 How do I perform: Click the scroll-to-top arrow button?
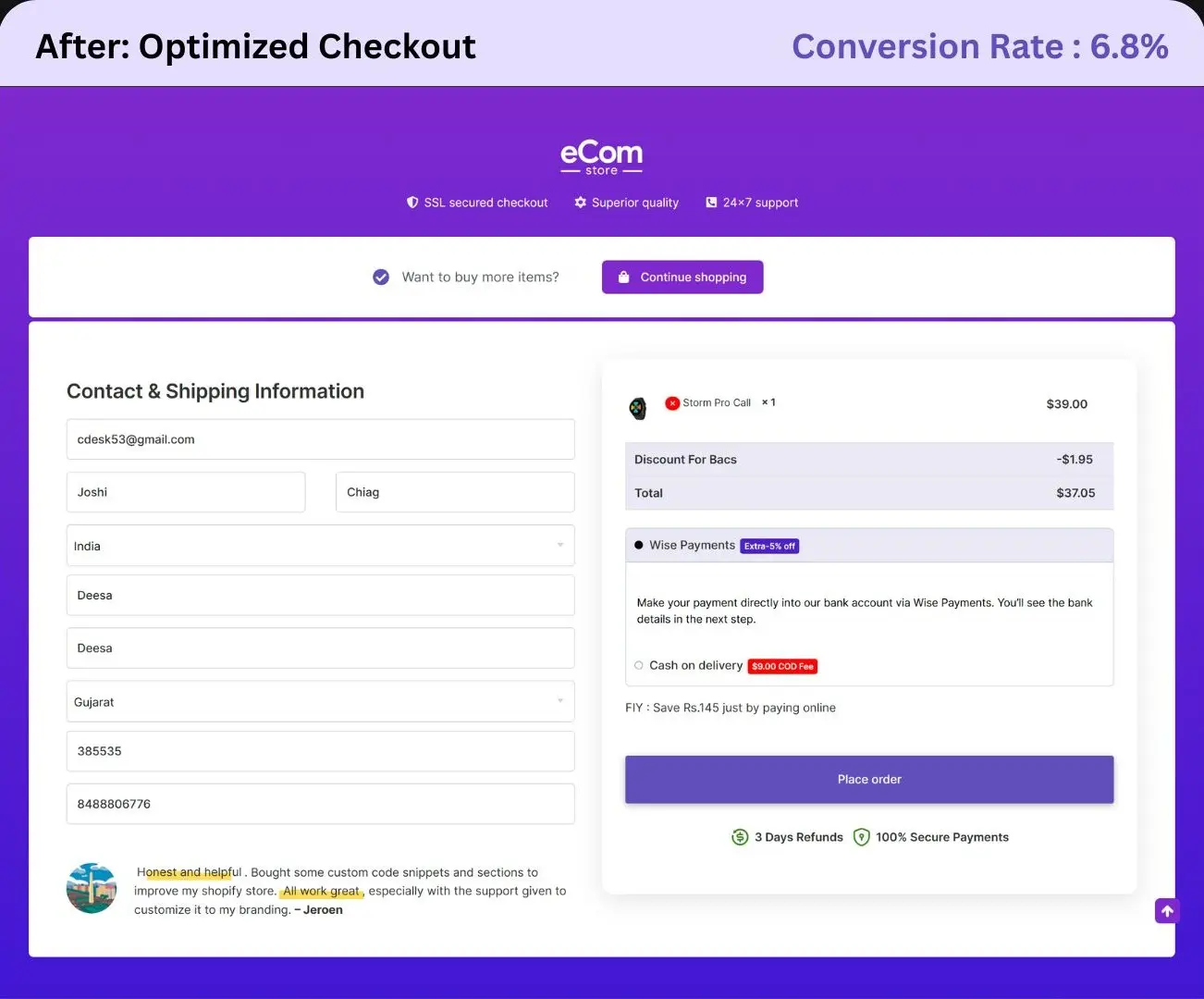click(x=1167, y=911)
